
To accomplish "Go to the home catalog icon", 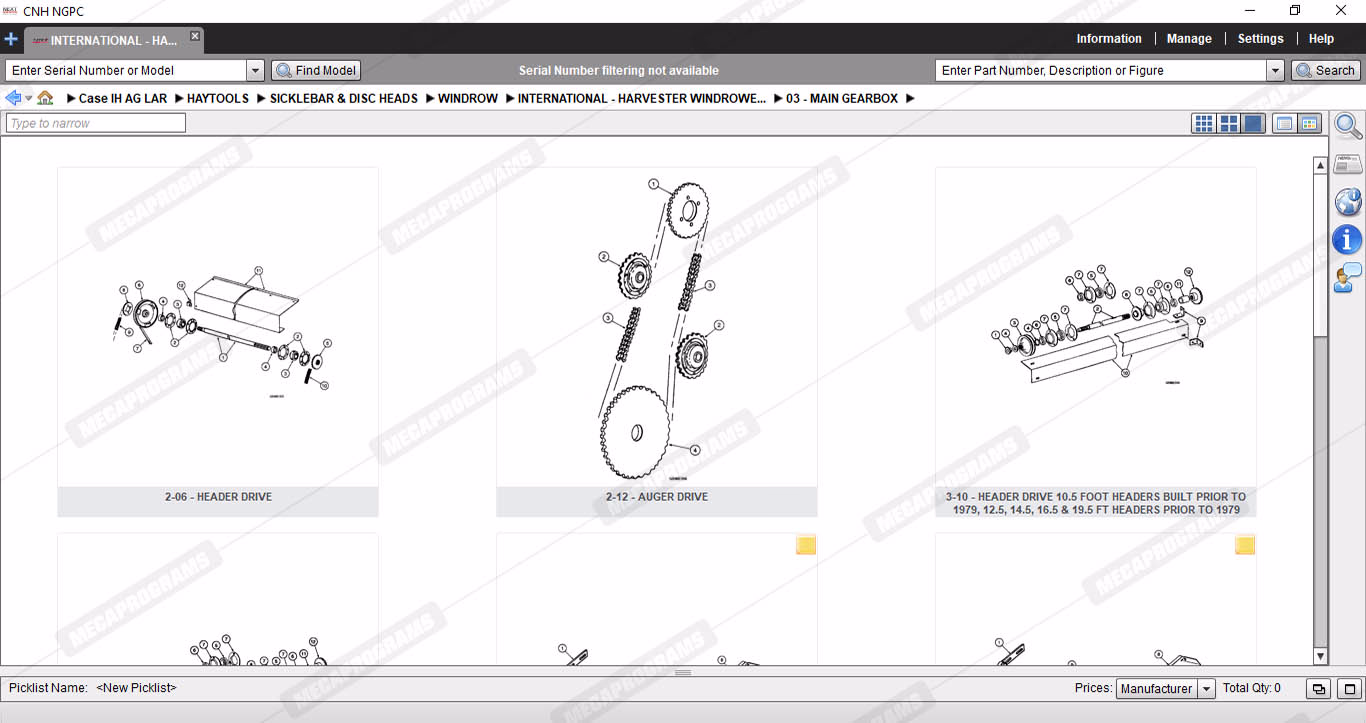I will (45, 98).
